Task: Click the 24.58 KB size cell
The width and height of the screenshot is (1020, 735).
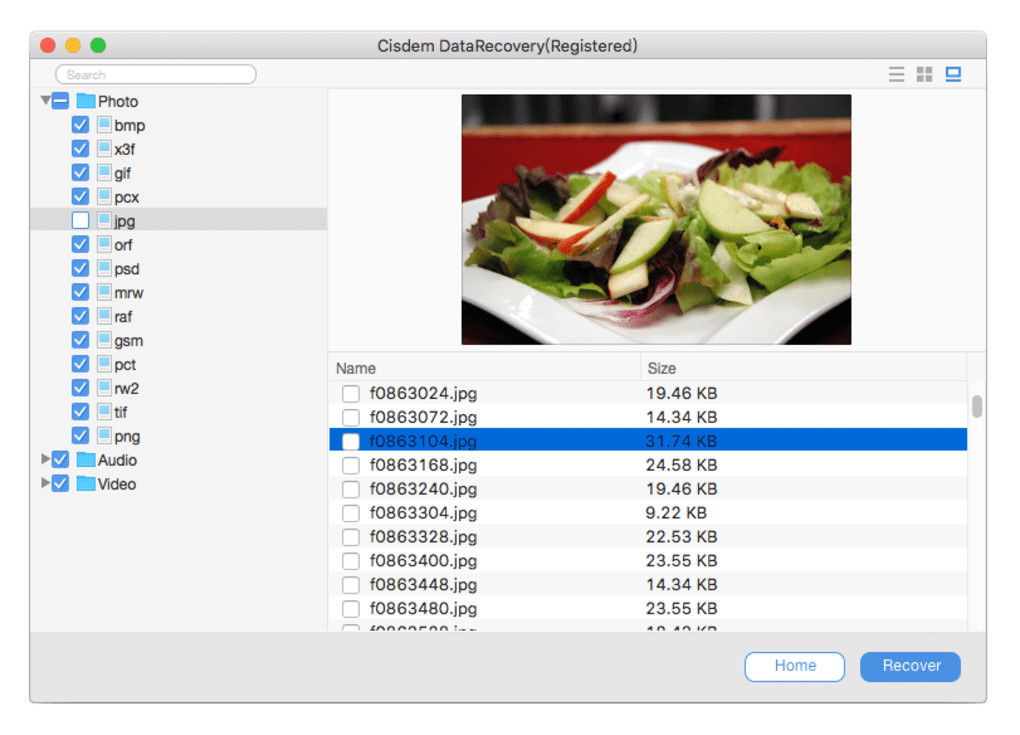Action: tap(681, 465)
